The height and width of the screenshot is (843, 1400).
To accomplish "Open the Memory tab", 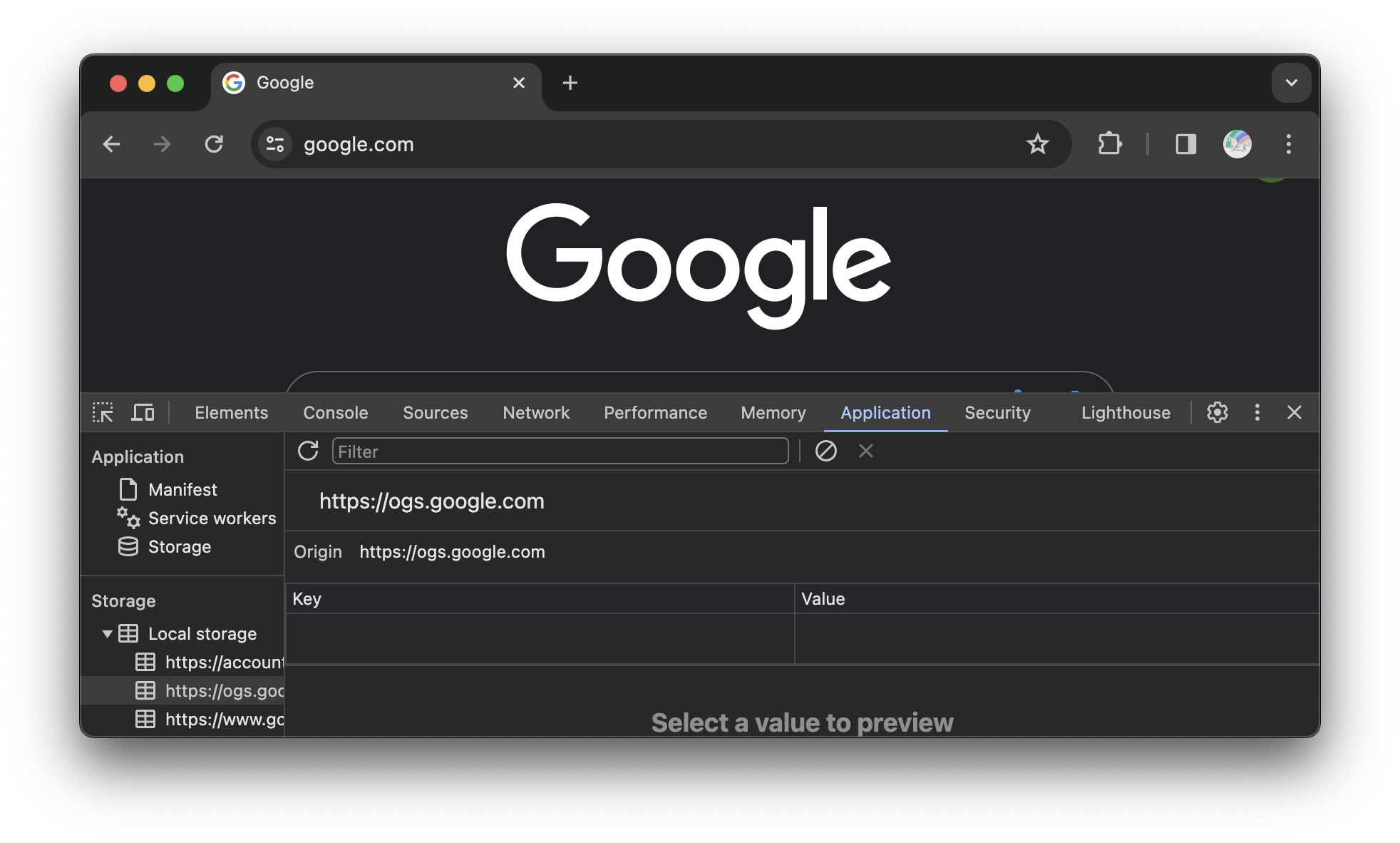I will 773,412.
